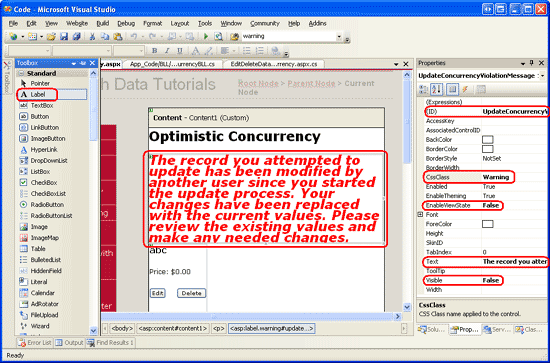Viewport: 550px width, 363px height.
Task: Select the Pointer tool in Toolbox
Action: pyautogui.click(x=52, y=83)
